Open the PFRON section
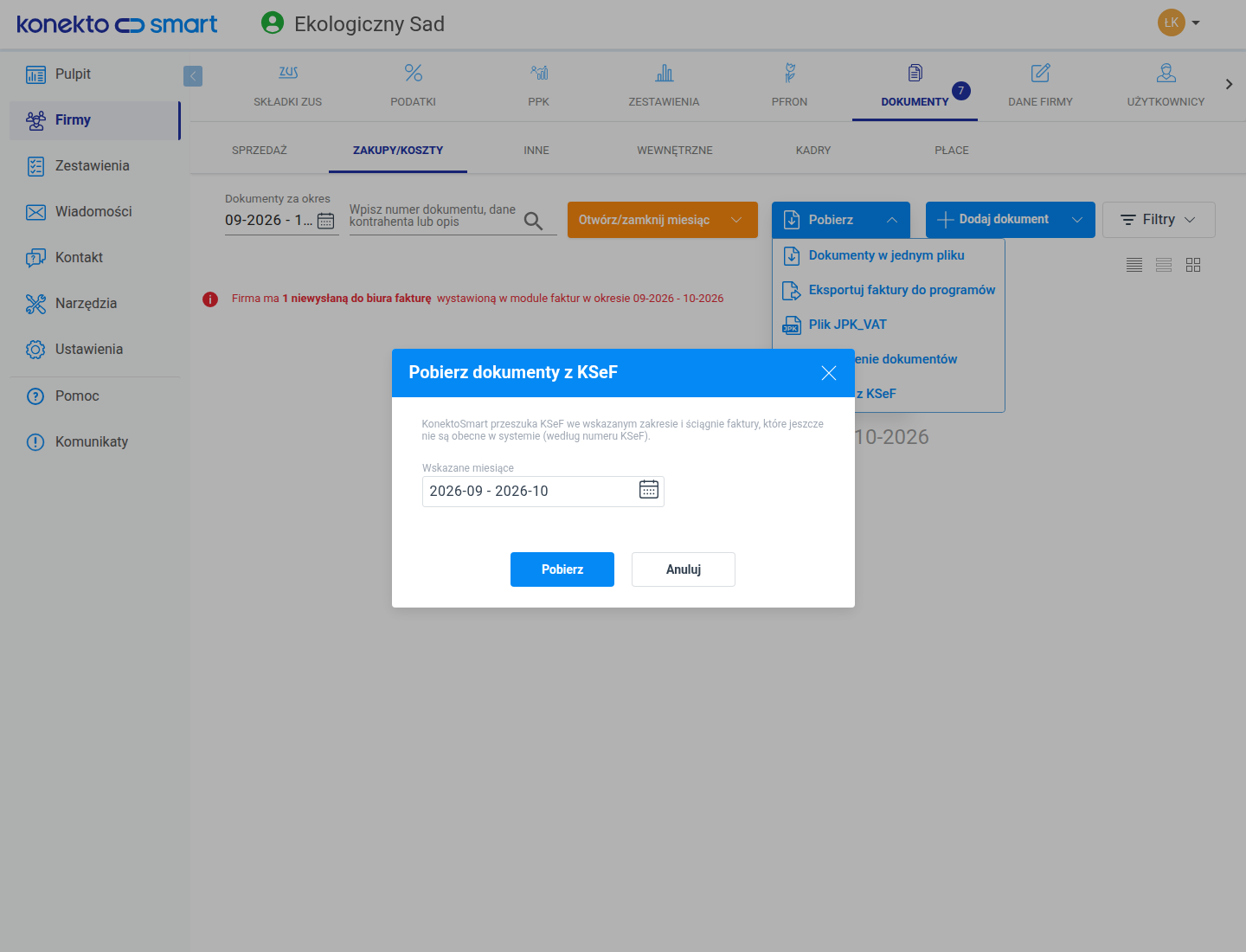 click(789, 86)
